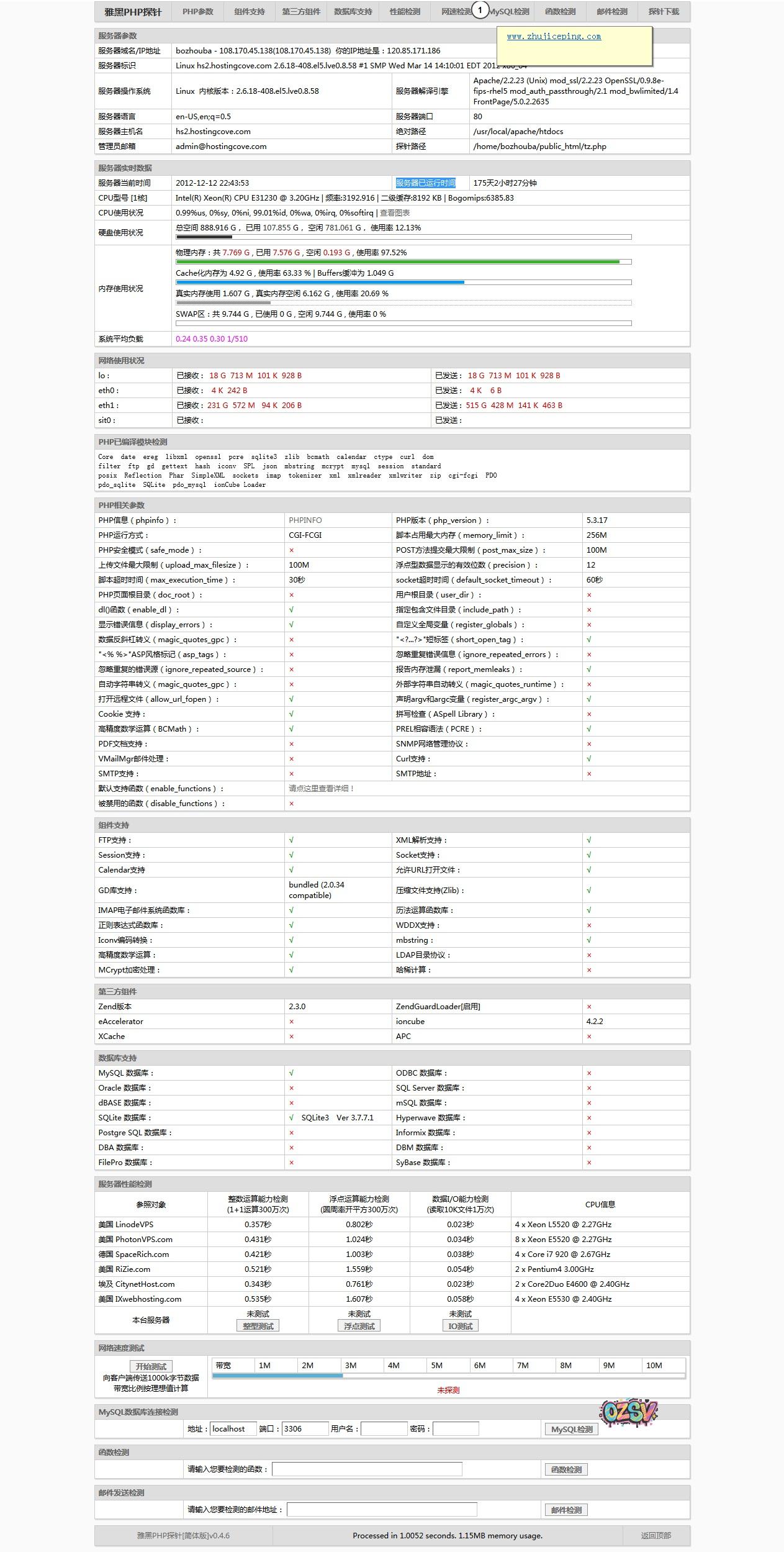Focus the MySQL 用户名 input field
This screenshot has width=784, height=1552.
point(384,1429)
